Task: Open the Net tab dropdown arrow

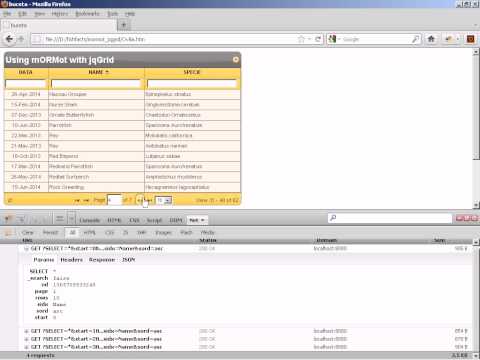Action: pos(203,220)
